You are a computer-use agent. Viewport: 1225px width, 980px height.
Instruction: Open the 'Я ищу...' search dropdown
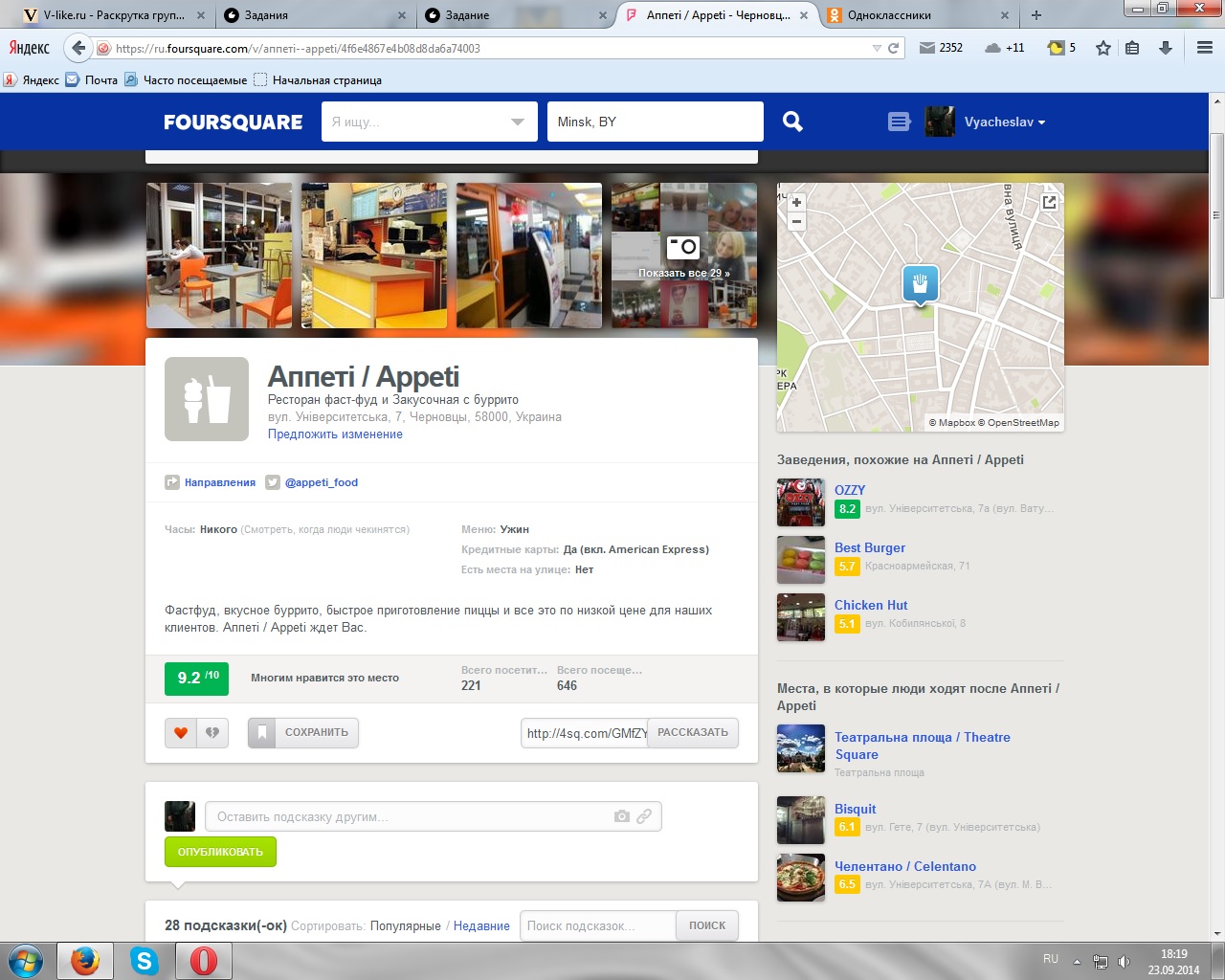[x=518, y=122]
